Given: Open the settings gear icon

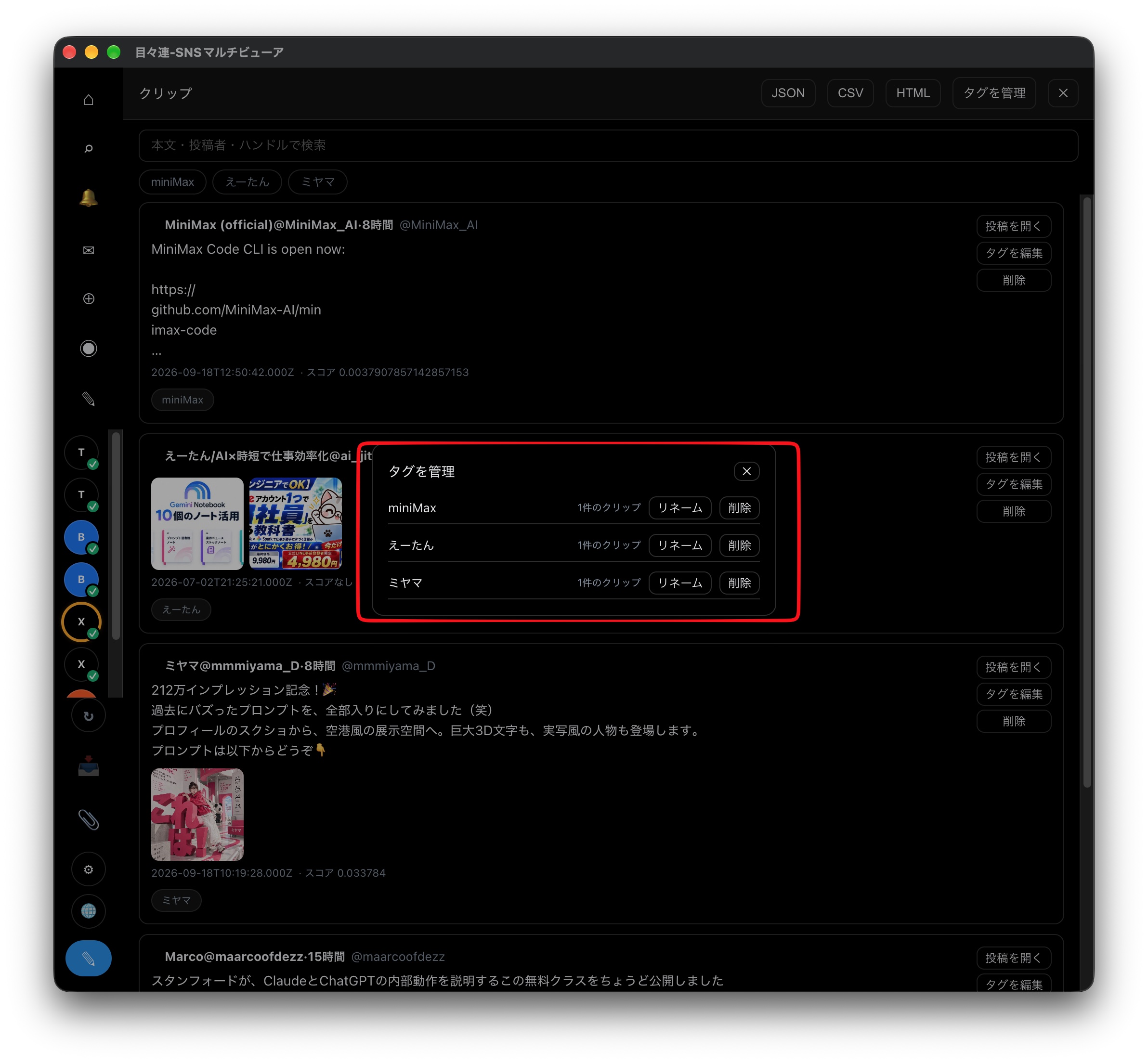Looking at the screenshot, I should coord(88,869).
